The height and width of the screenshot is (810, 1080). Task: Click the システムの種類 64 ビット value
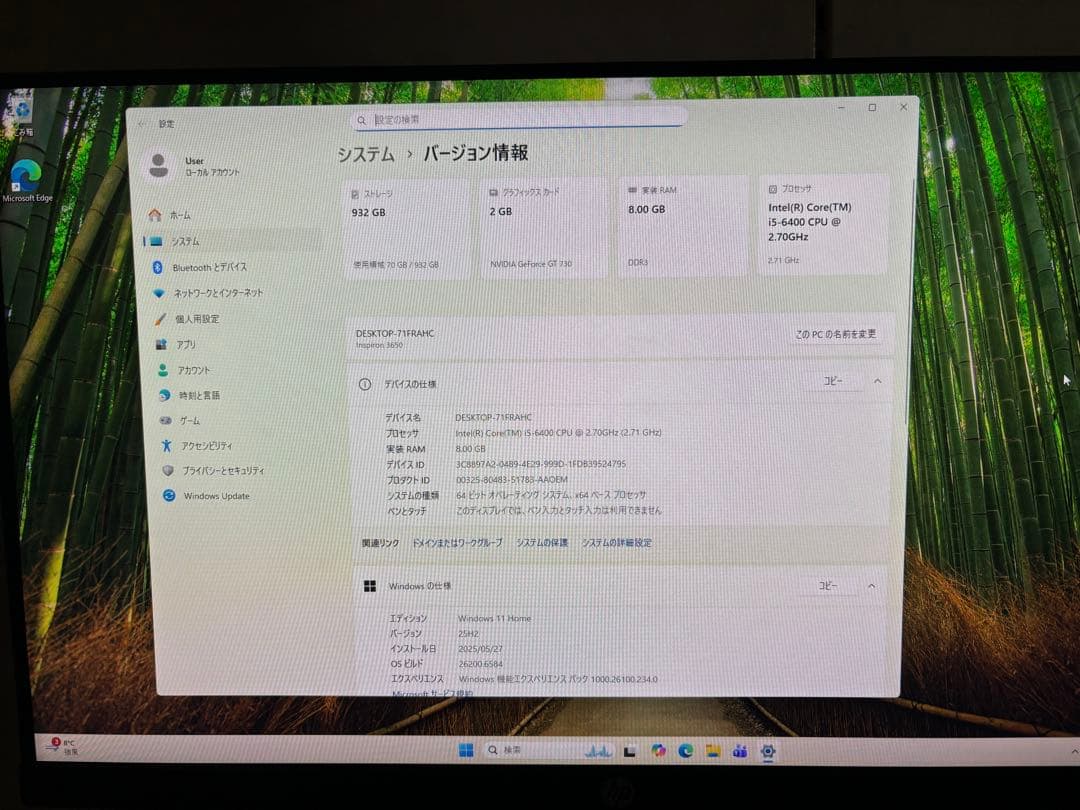pyautogui.click(x=551, y=495)
